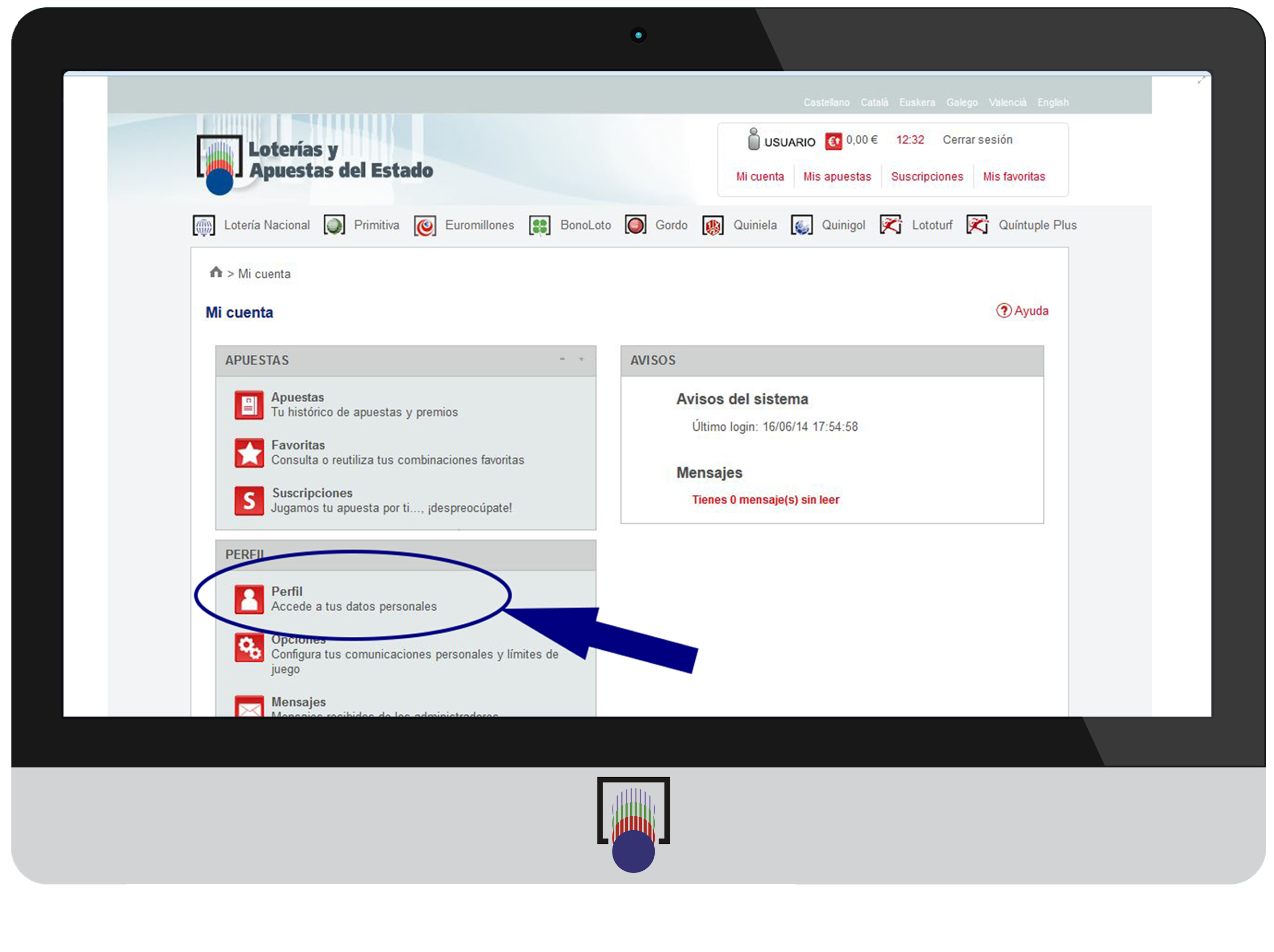Click the unread messages notice link
Screen dimensions: 1274x952
tap(766, 499)
